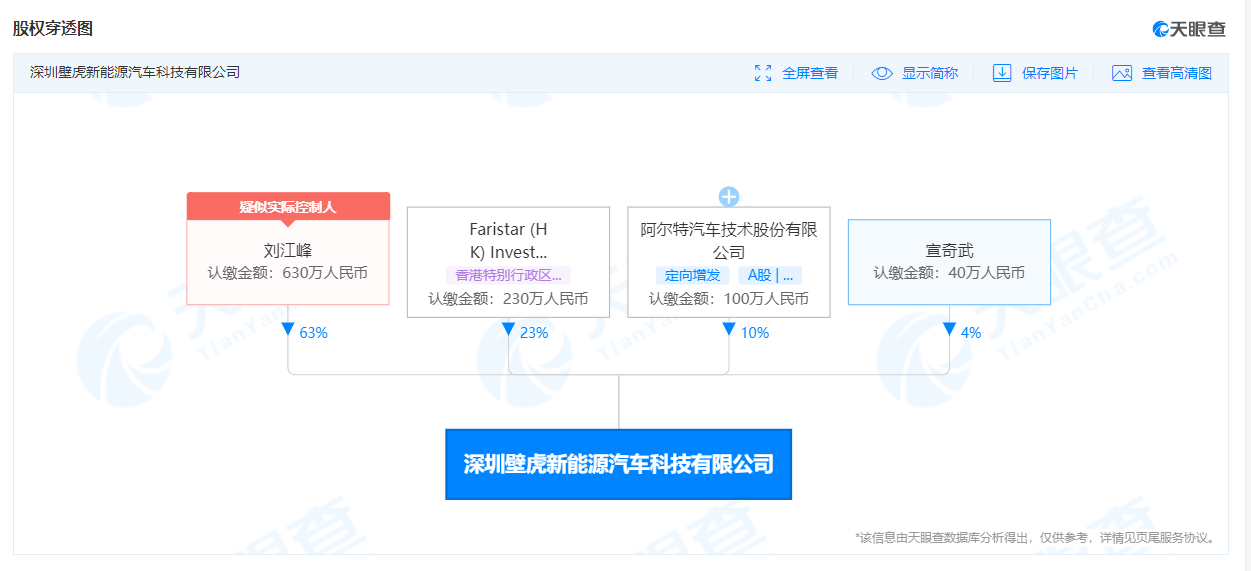Click the 10% blue arrow marker
Screen dimensions: 1251x571
(728, 330)
